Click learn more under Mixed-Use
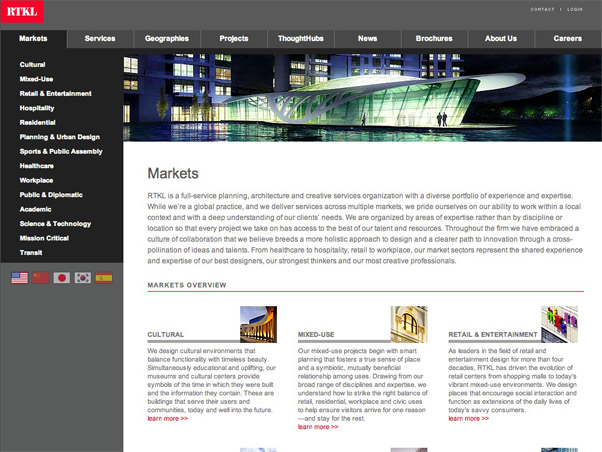The height and width of the screenshot is (452, 602). click(318, 427)
